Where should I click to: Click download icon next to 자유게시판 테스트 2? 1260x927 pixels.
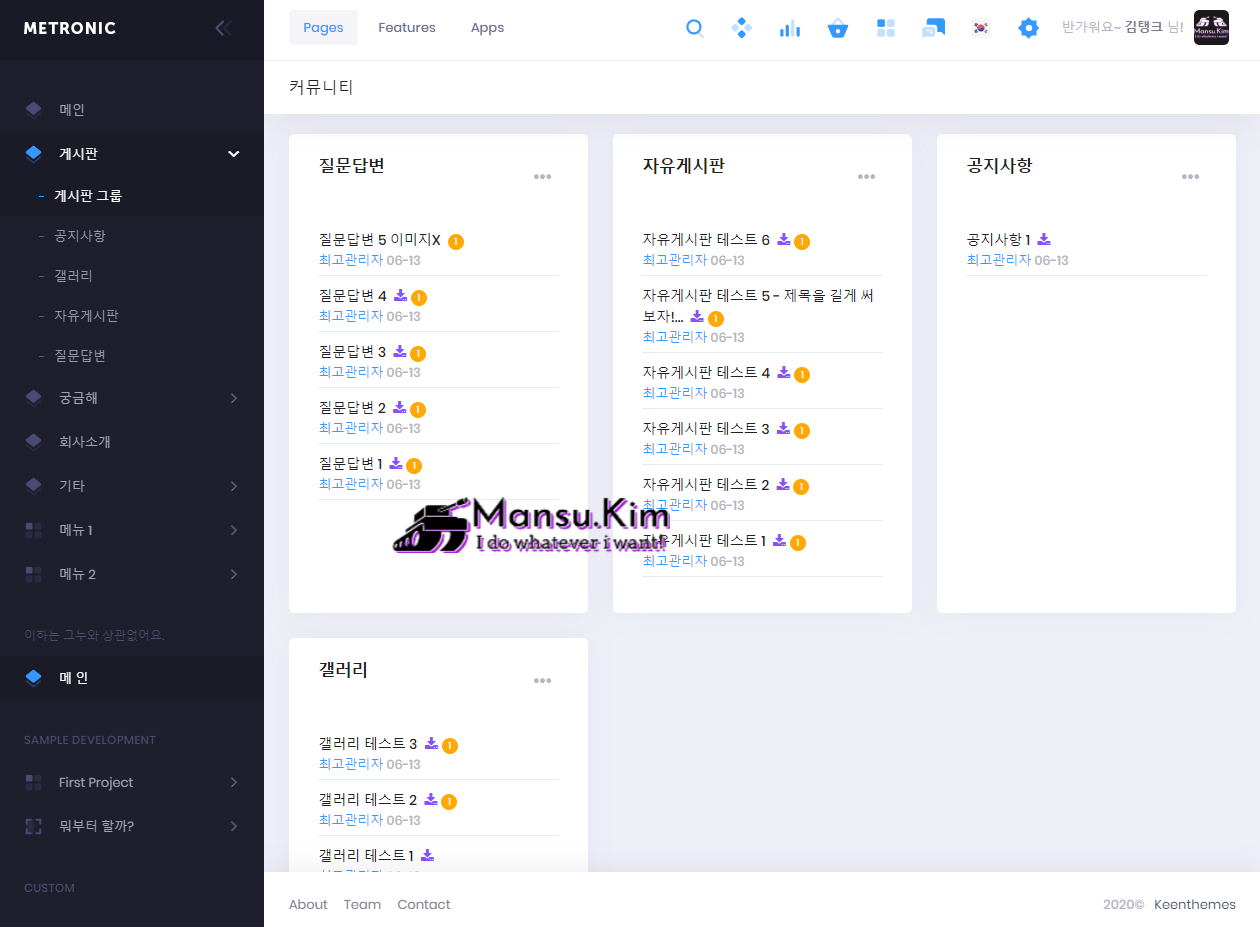pyautogui.click(x=784, y=484)
